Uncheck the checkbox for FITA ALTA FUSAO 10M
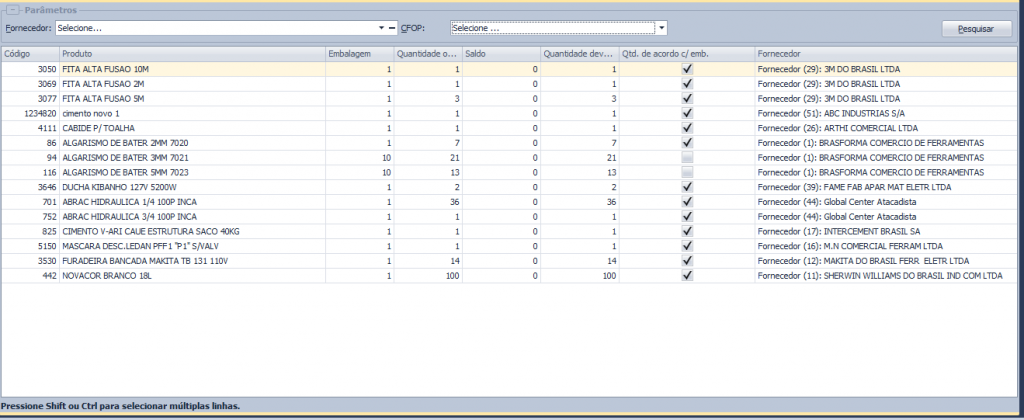 coord(687,69)
